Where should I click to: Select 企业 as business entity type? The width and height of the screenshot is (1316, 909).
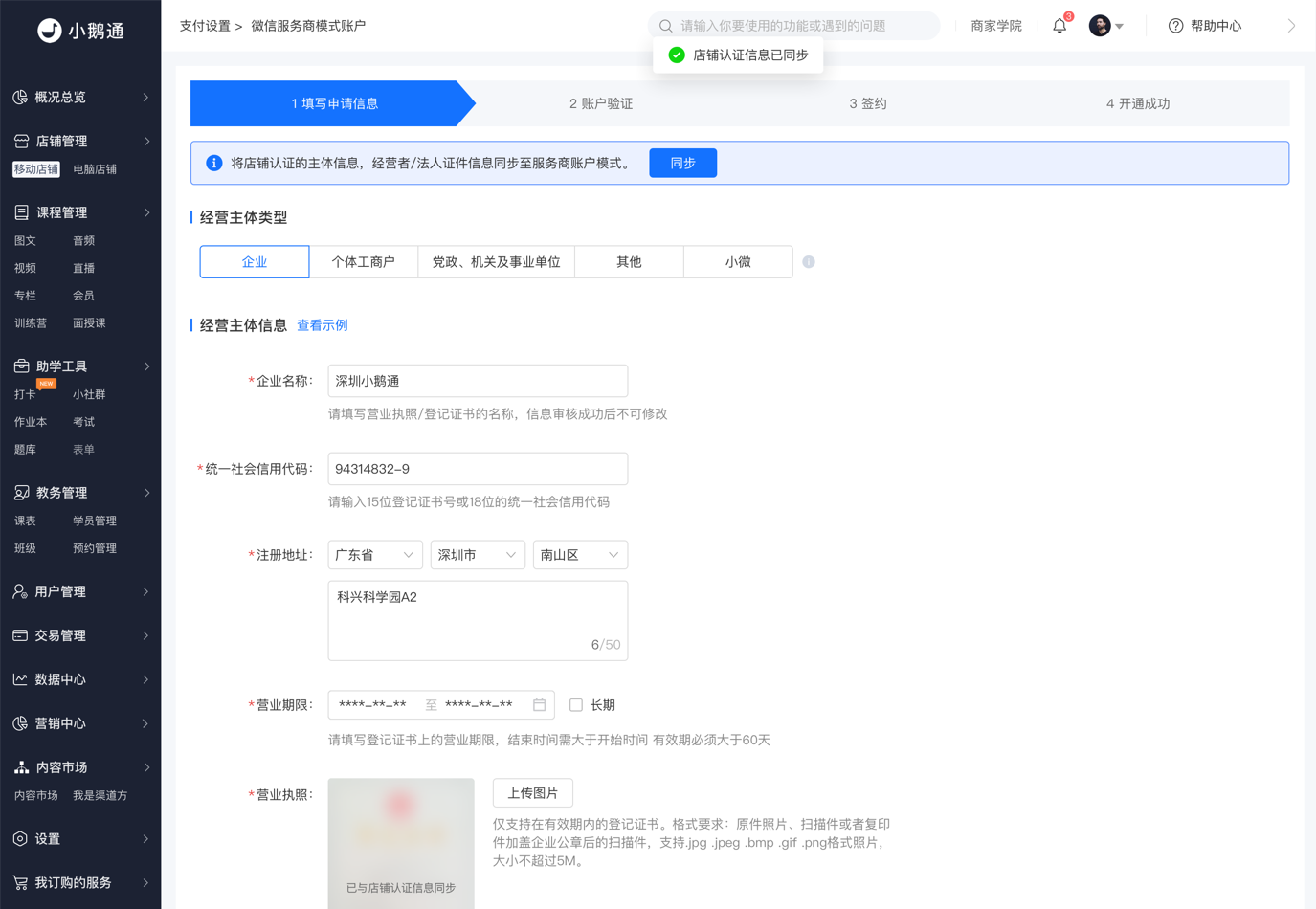255,262
